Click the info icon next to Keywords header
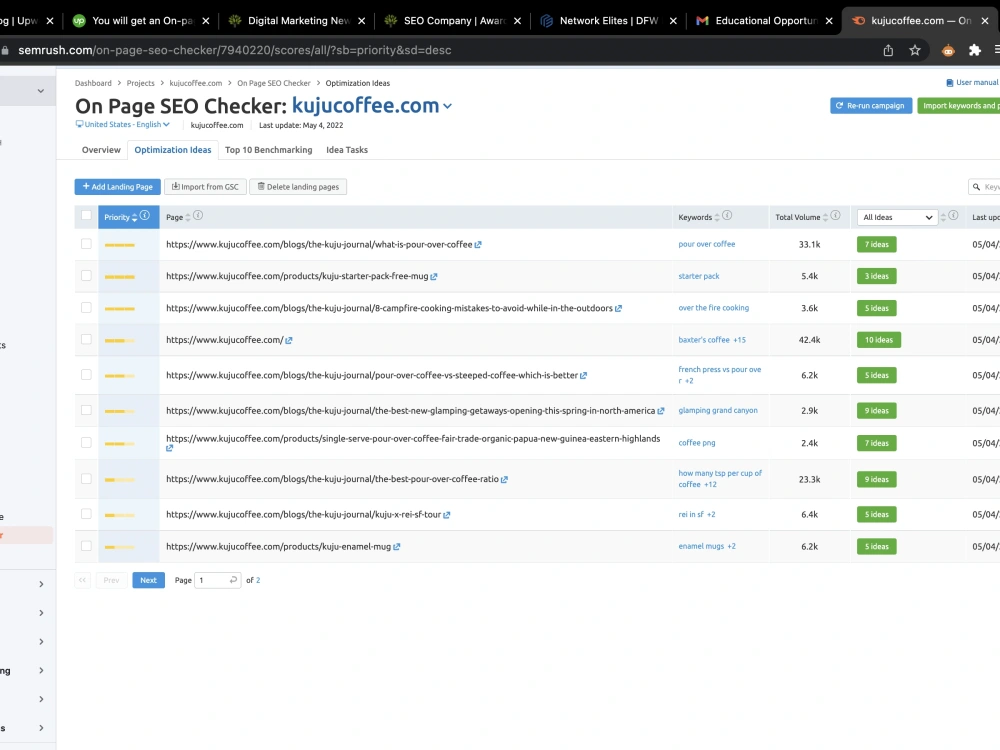The image size is (1000, 750). tap(727, 216)
